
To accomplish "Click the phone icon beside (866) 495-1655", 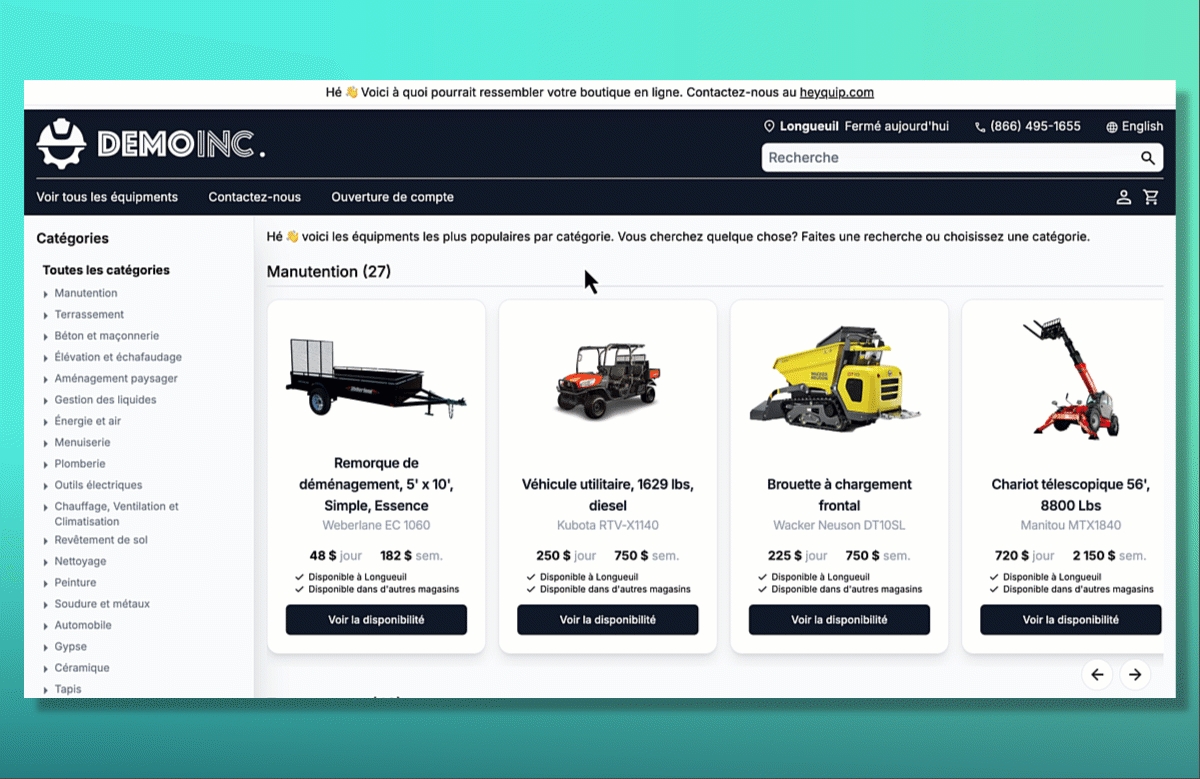I will (980, 127).
